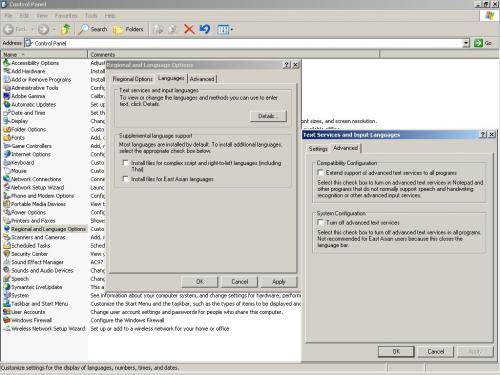This screenshot has height=375, width=500.
Task: Click OK in Regional and Language Options
Action: [200, 282]
